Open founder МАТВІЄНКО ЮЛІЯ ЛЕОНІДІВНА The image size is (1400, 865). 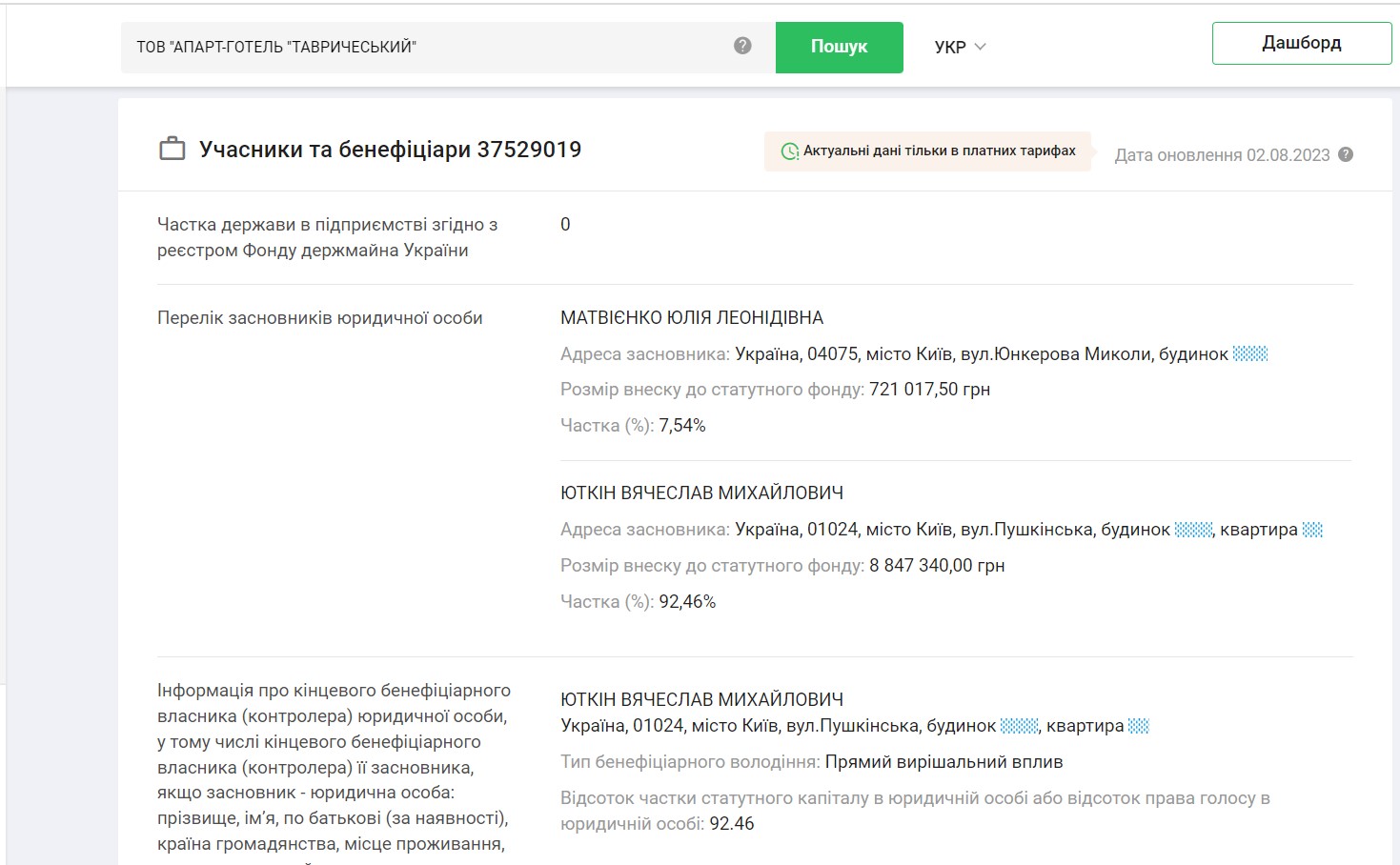click(691, 318)
